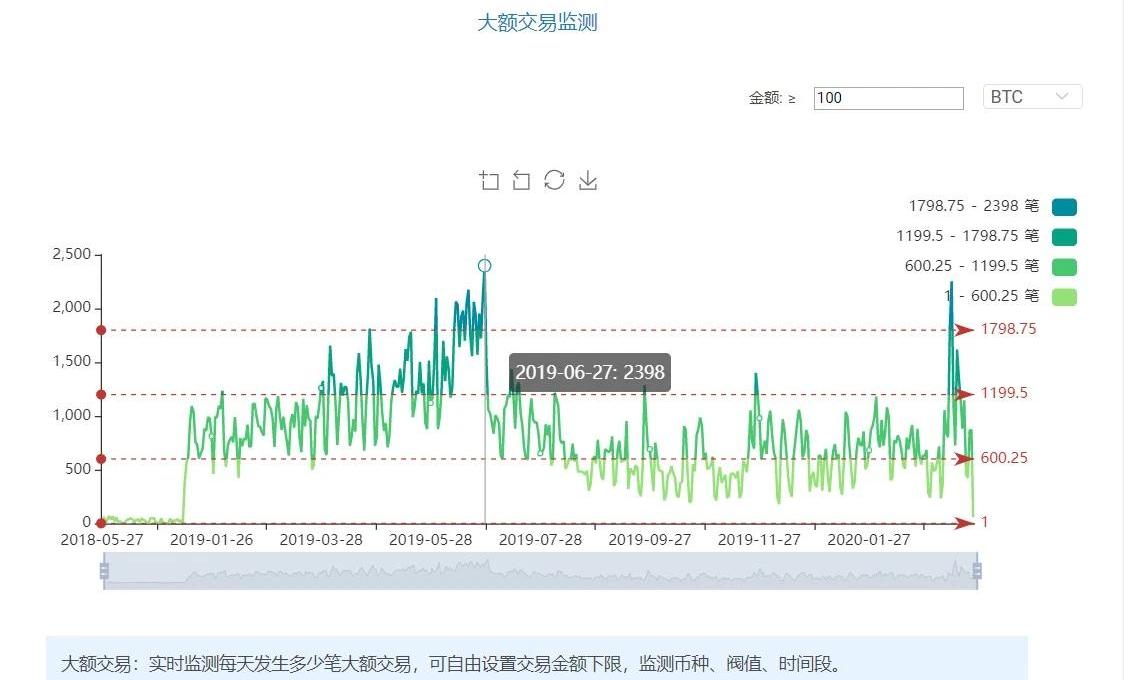Screen dimensions: 1124x680
Task: Click the 2,500 y-axis label
Action: (72, 254)
